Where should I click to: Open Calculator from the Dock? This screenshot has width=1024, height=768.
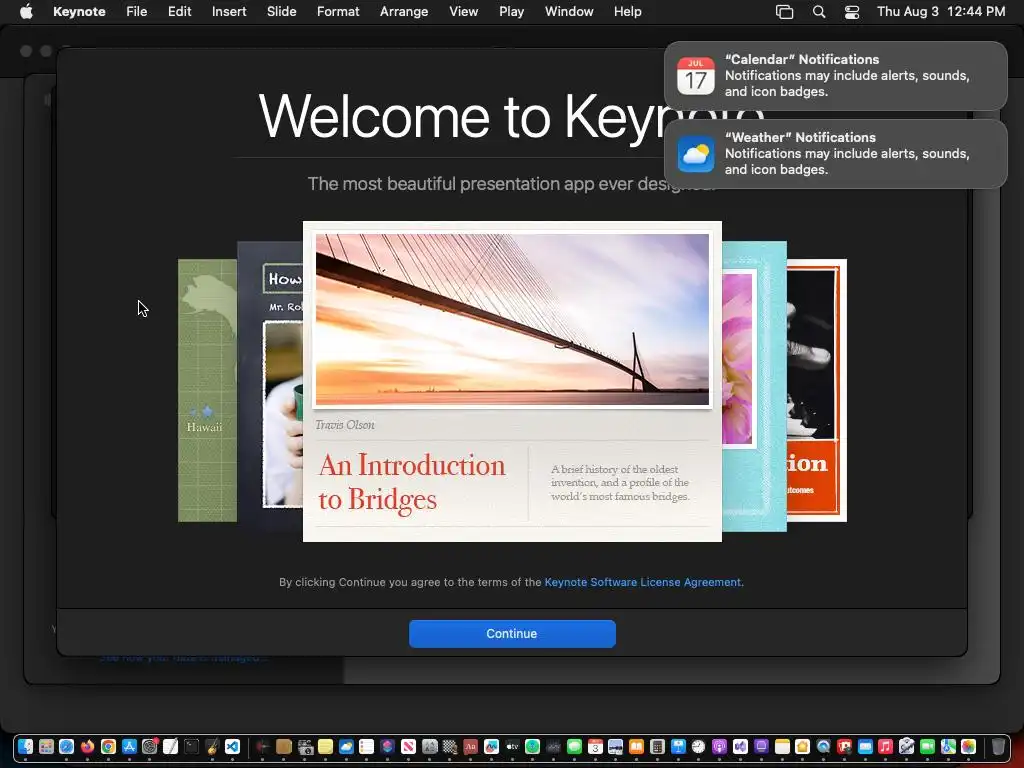tap(657, 746)
